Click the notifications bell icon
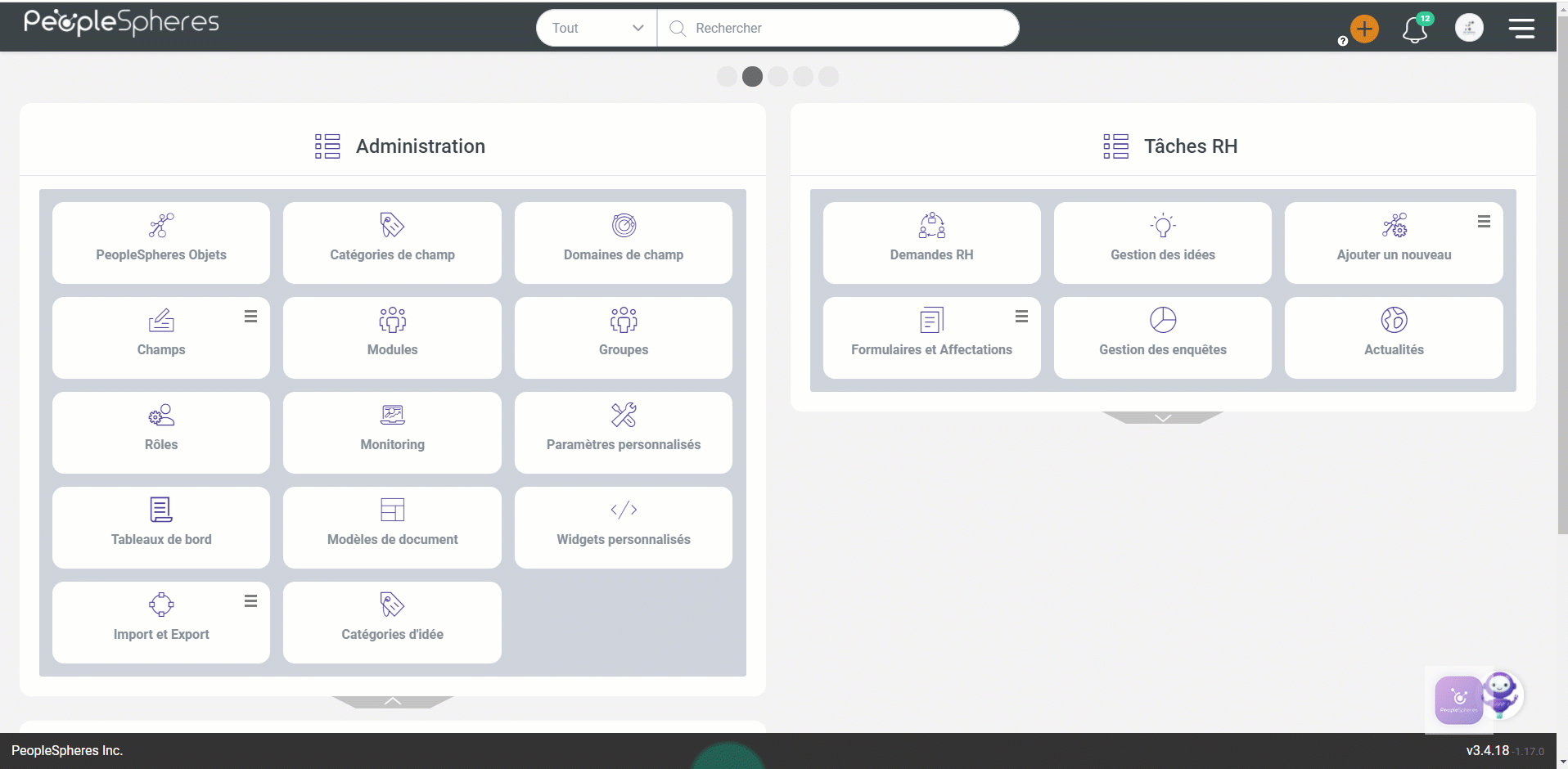This screenshot has height=769, width=1568. pos(1415,30)
